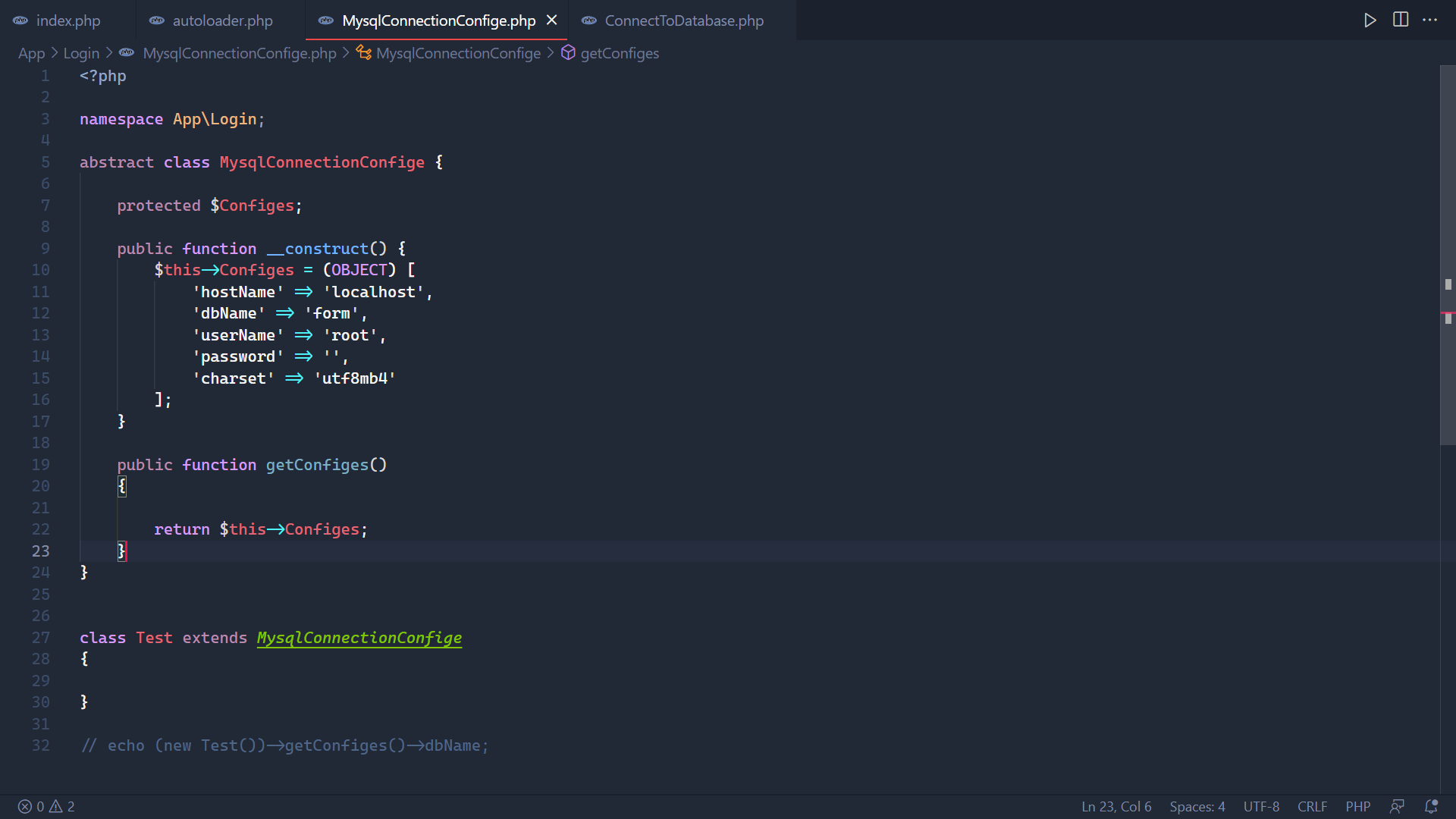Change indentation via Spaces: 4
The image size is (1456, 819).
(1197, 806)
